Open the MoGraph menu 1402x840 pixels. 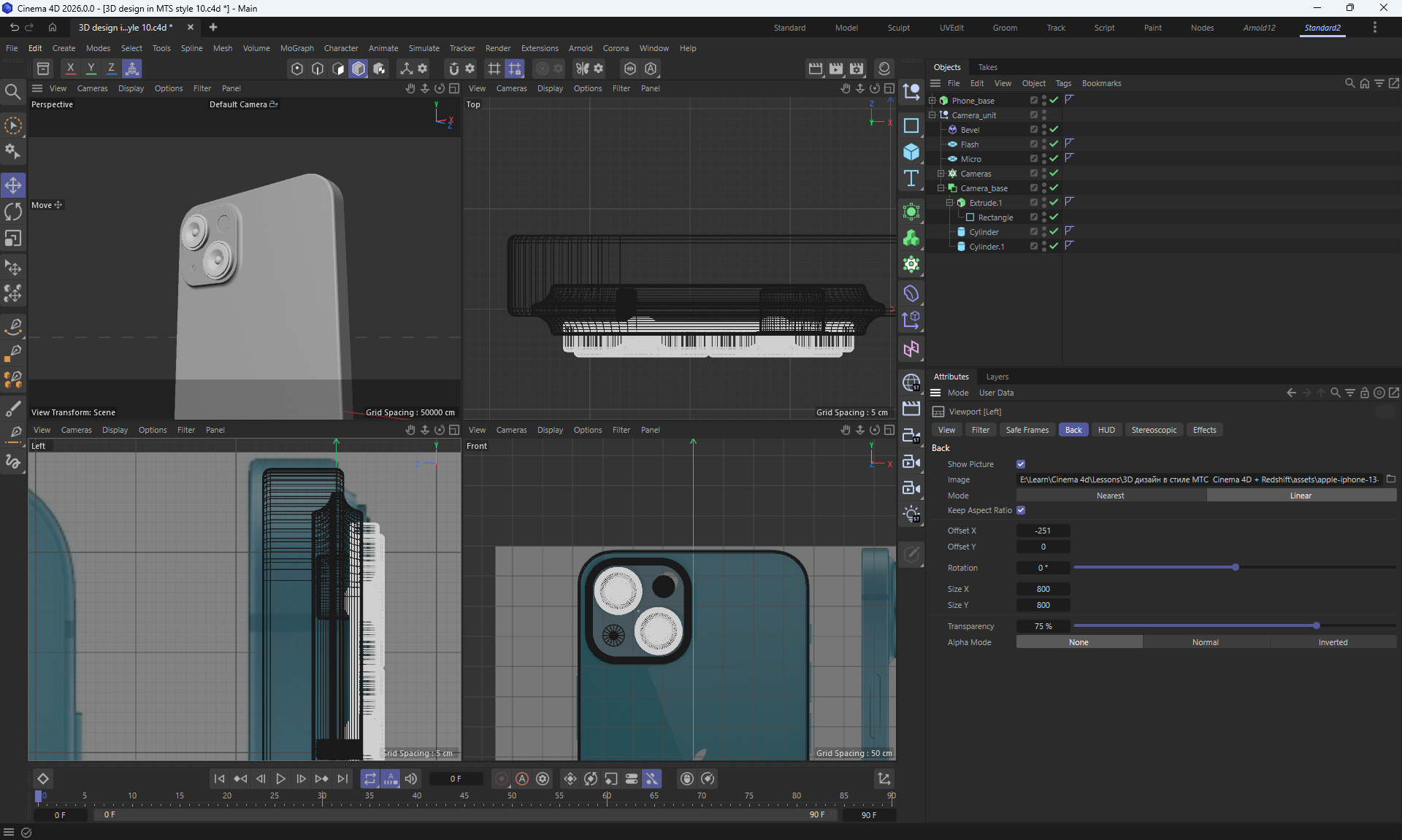pos(296,48)
